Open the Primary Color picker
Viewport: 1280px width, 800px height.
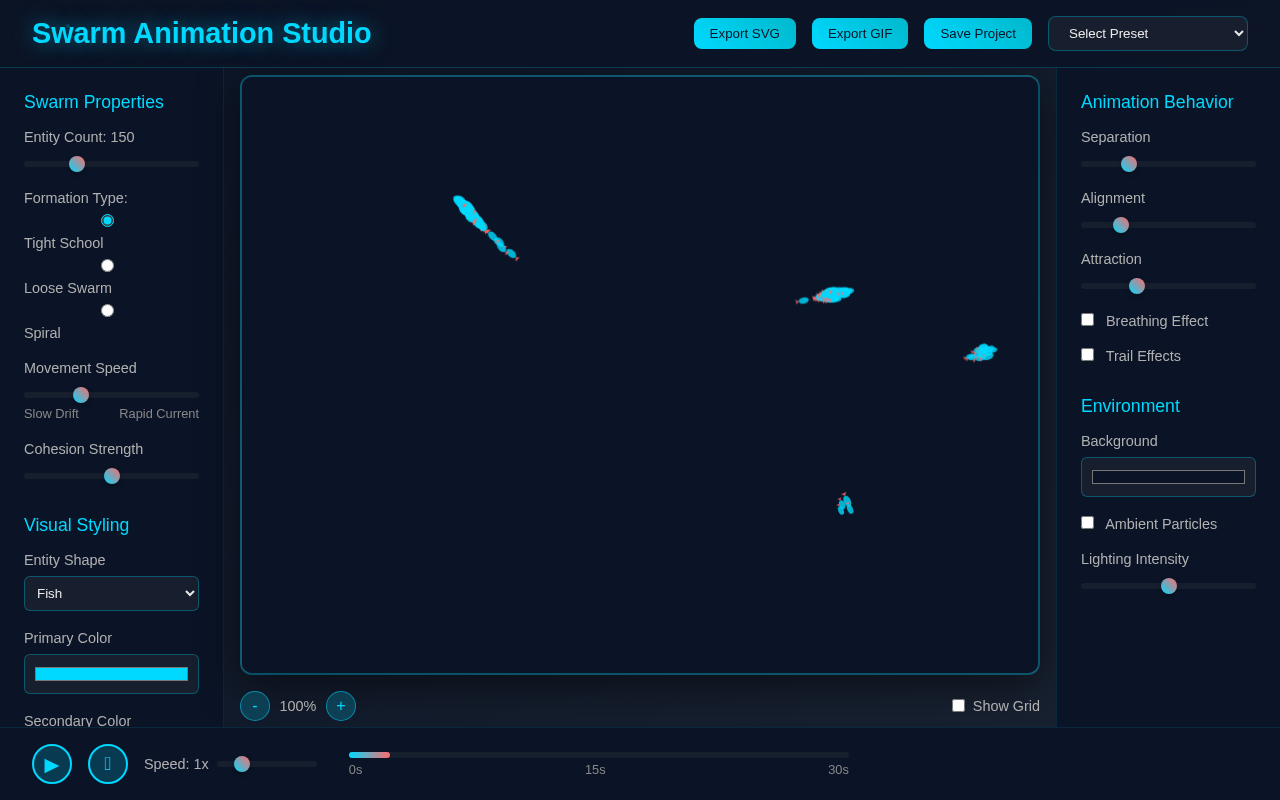tap(111, 674)
